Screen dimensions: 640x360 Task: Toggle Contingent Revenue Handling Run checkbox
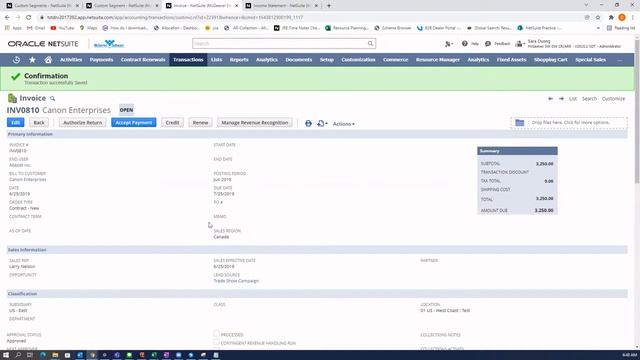click(216, 342)
